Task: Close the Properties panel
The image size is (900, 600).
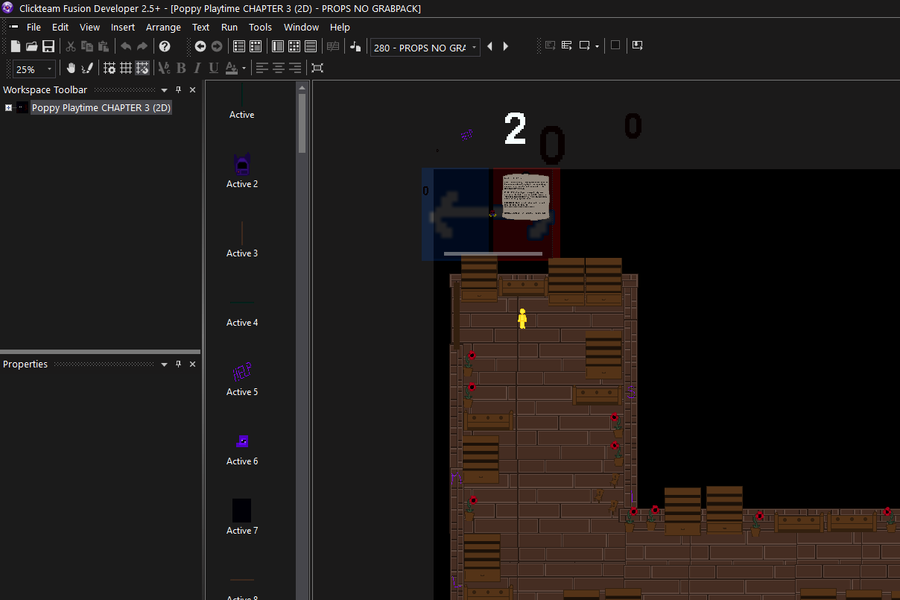Action: [193, 364]
